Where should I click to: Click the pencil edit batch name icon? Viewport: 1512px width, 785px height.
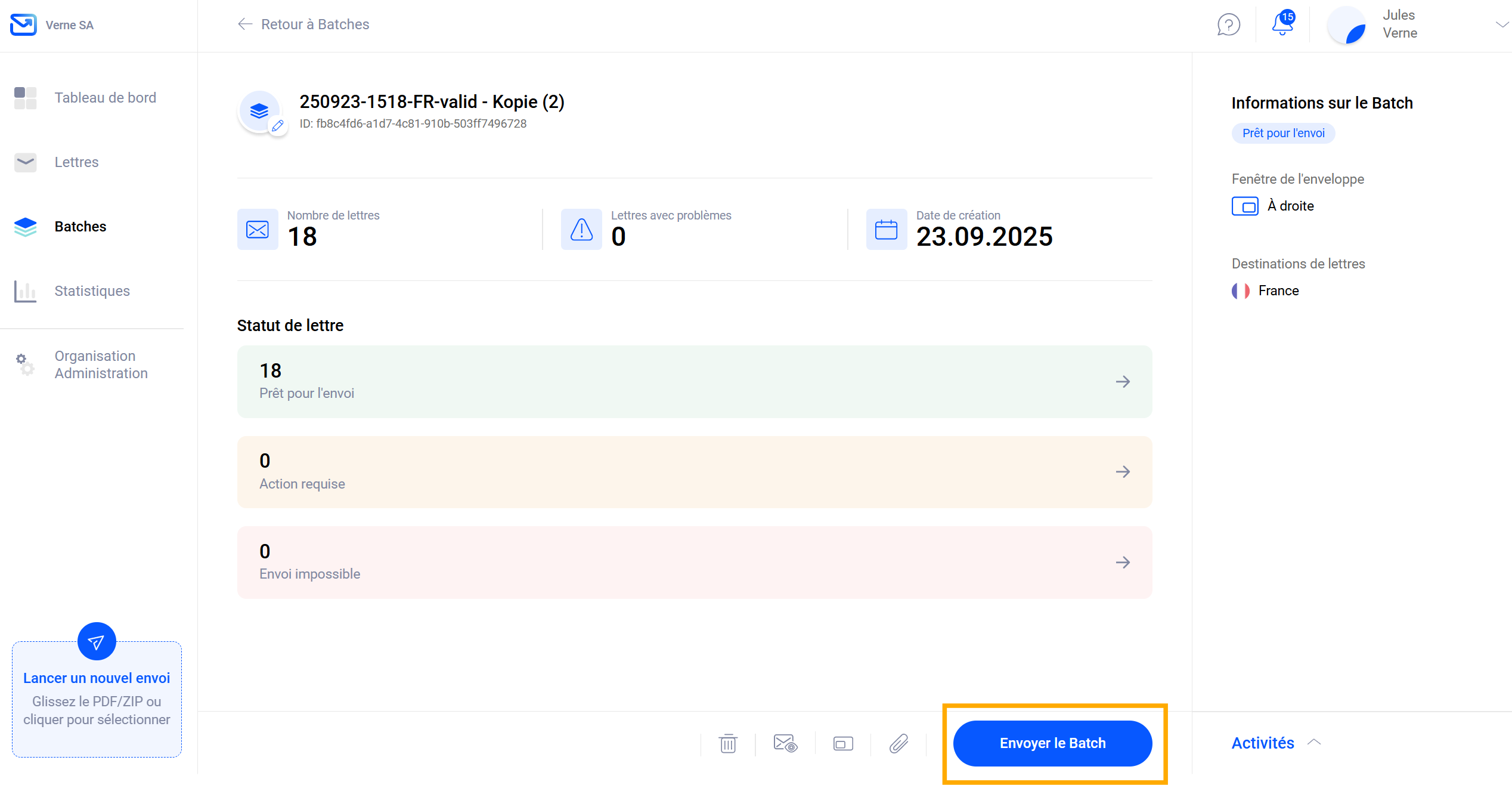(x=277, y=126)
